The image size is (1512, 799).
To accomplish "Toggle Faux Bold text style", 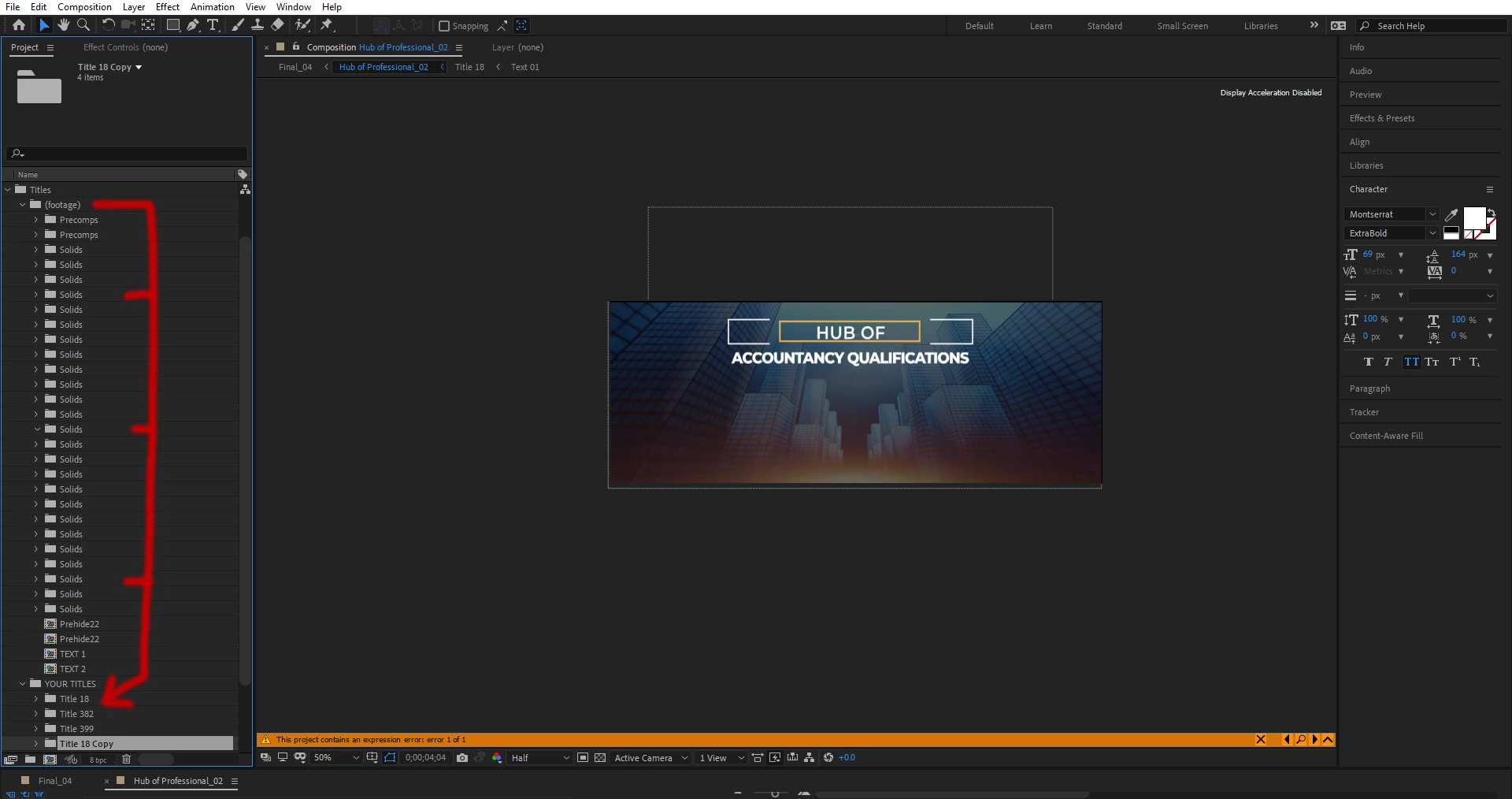I will click(x=1368, y=362).
